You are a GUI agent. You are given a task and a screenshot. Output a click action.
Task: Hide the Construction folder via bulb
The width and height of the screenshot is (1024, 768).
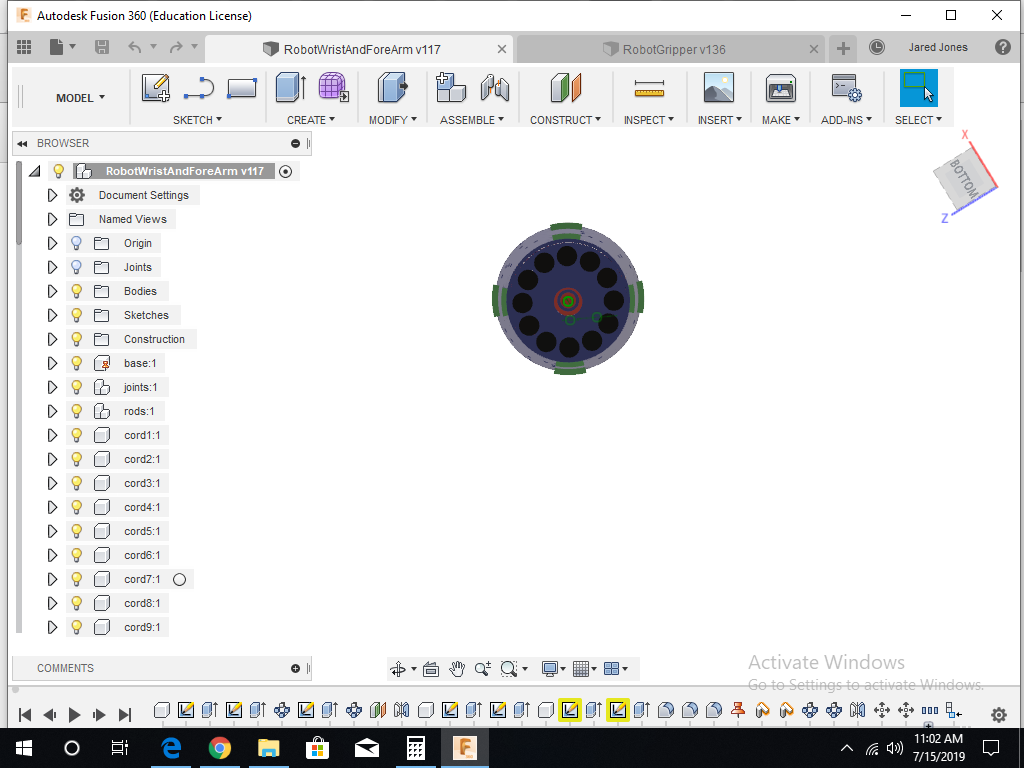point(76,340)
